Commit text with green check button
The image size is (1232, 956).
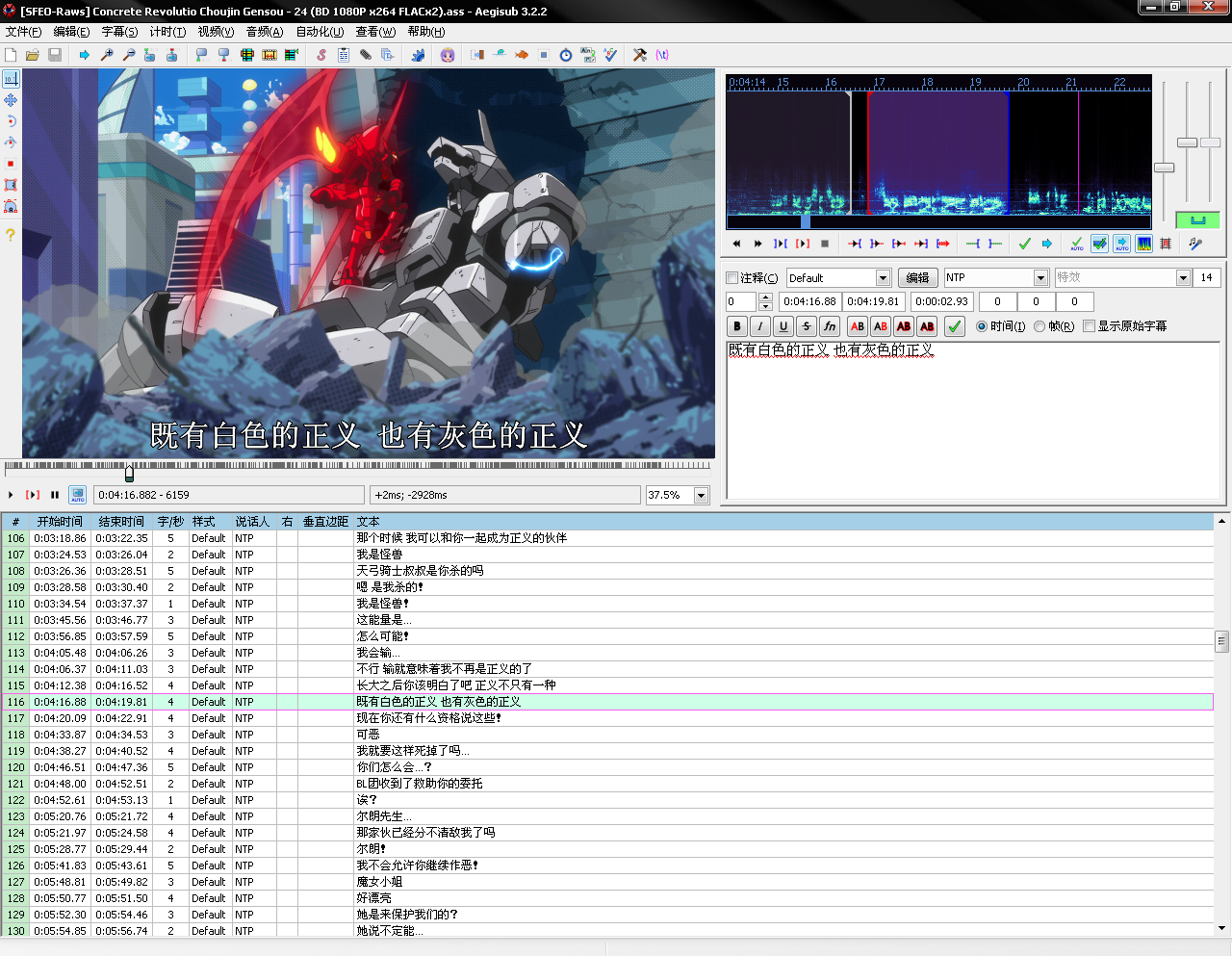pos(955,326)
